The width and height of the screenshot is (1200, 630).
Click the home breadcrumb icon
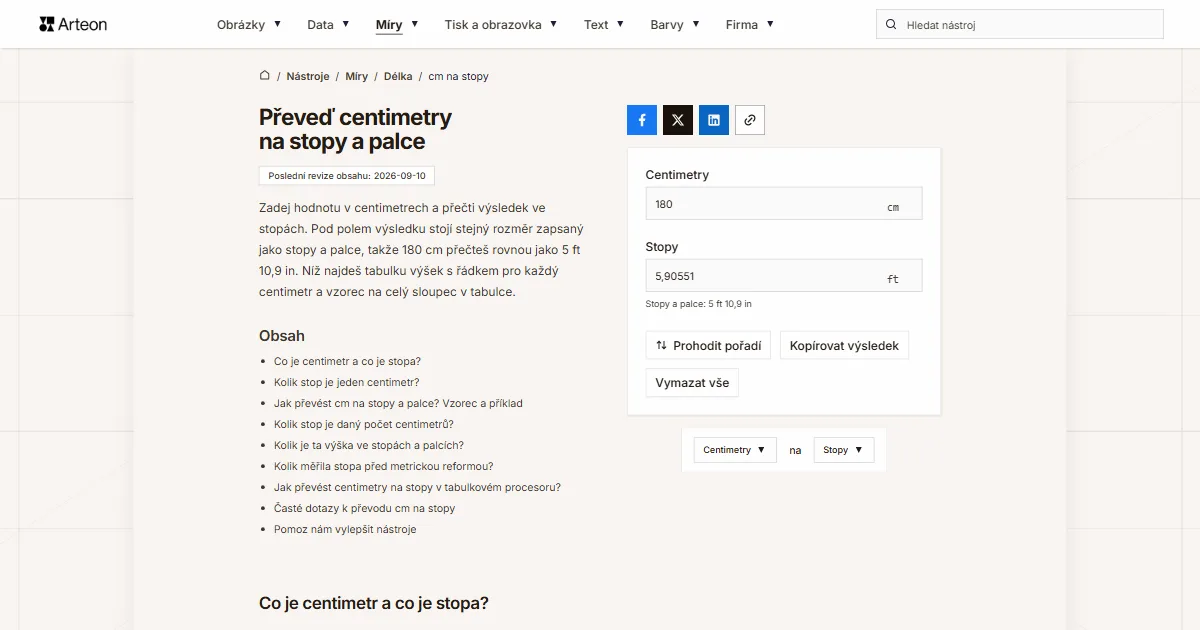coord(265,76)
